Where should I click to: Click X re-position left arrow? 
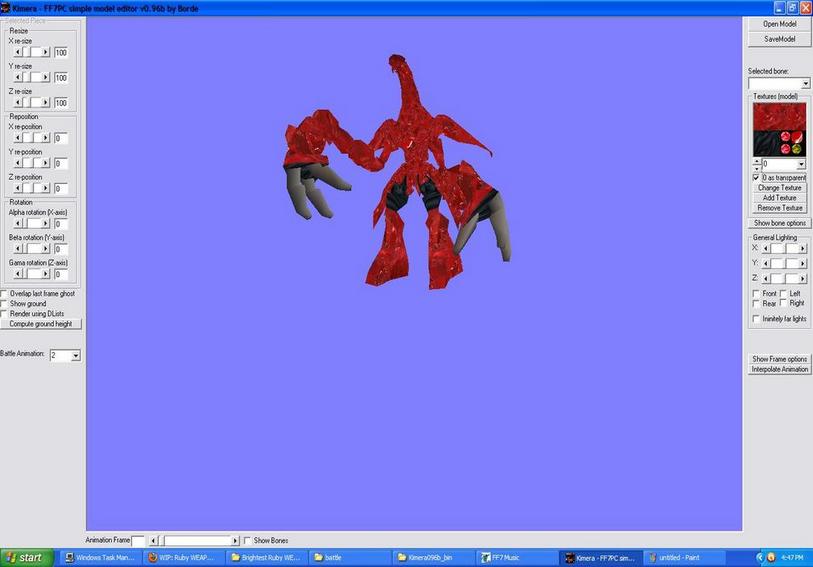[18, 138]
